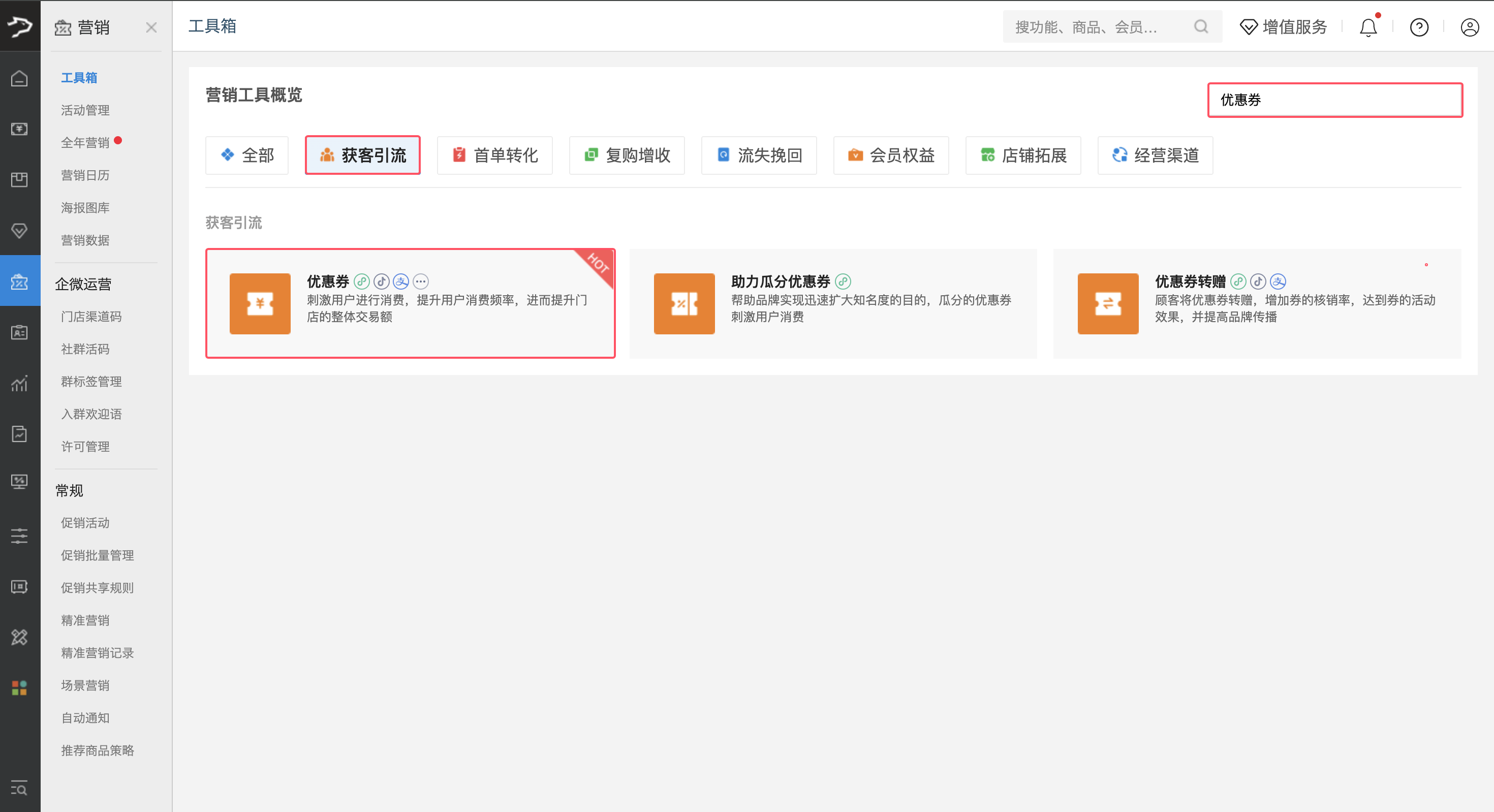Open 社群活码 under 企微运营
Viewport: 1494px width, 812px height.
(x=85, y=349)
